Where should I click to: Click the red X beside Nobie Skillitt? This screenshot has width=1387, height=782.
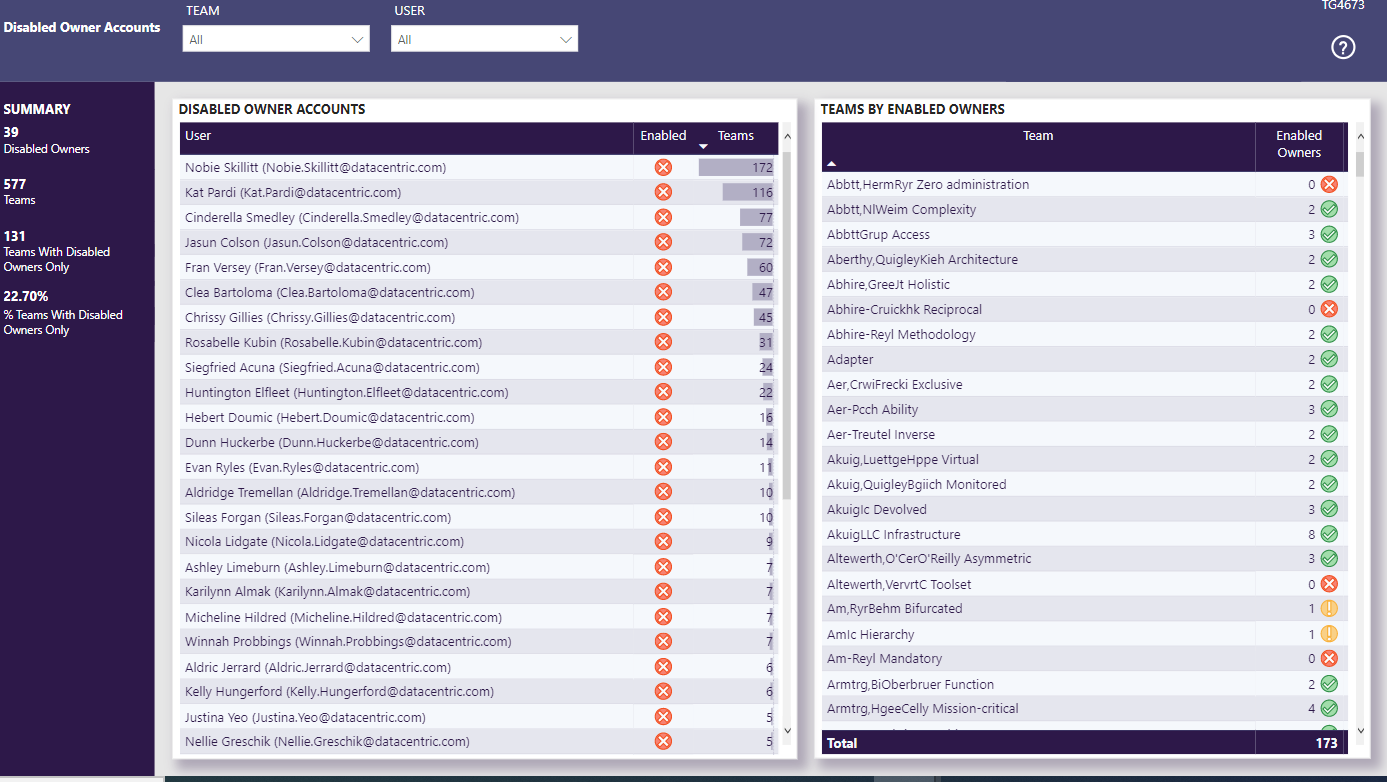[663, 167]
